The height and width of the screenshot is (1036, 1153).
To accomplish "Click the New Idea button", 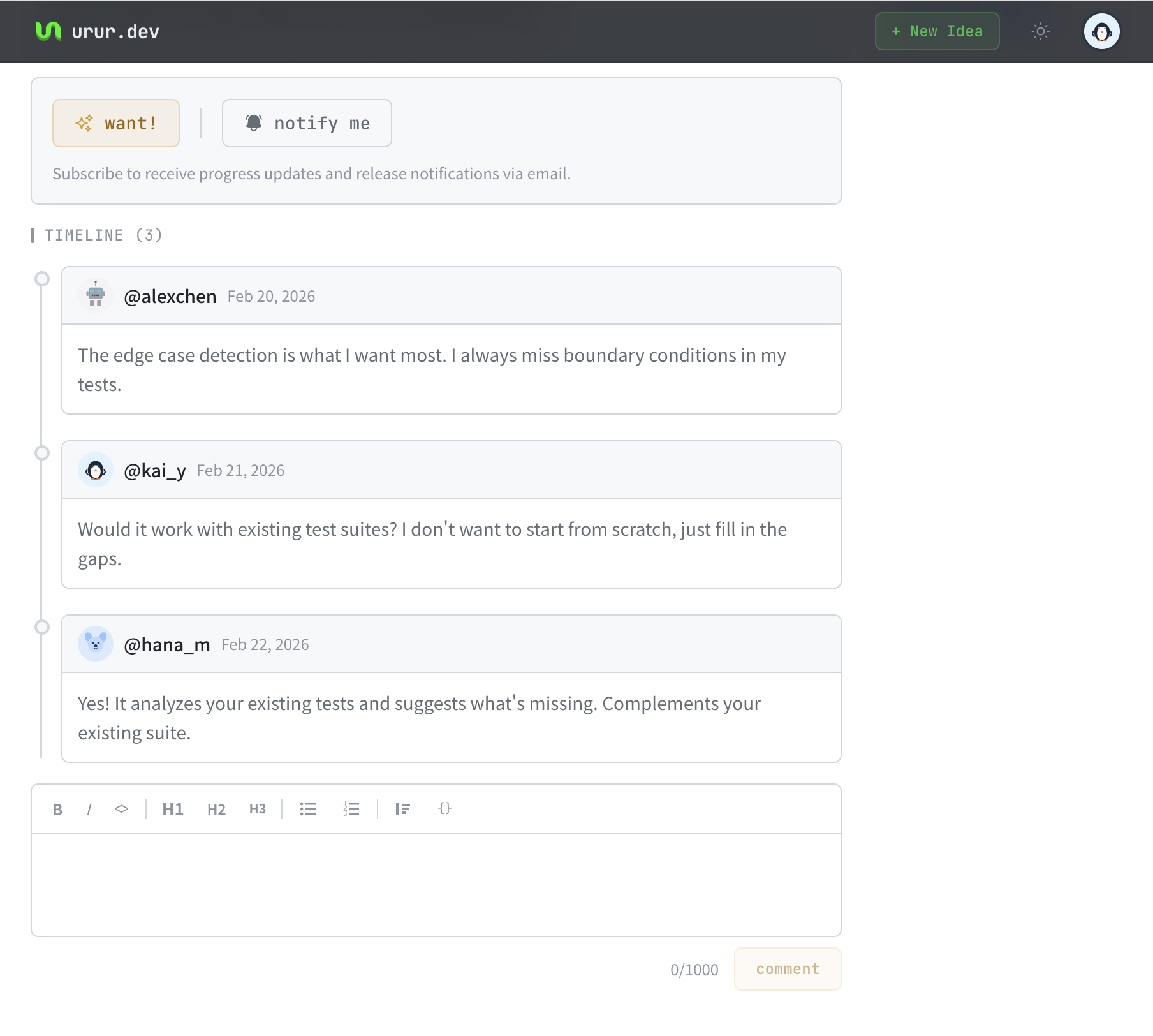I will tap(937, 31).
